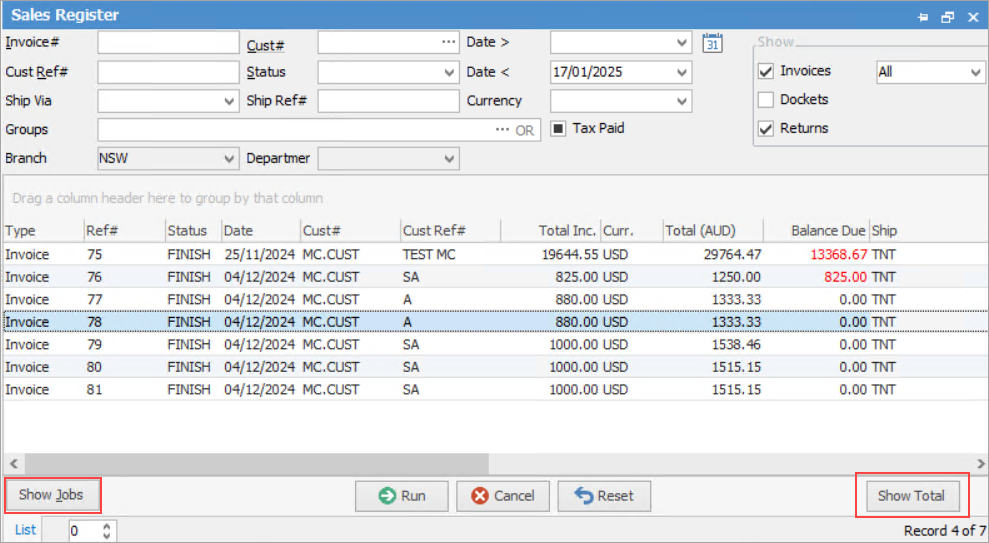Open the Branch NSW dropdown
Image resolution: width=989 pixels, height=543 pixels.
[x=228, y=159]
